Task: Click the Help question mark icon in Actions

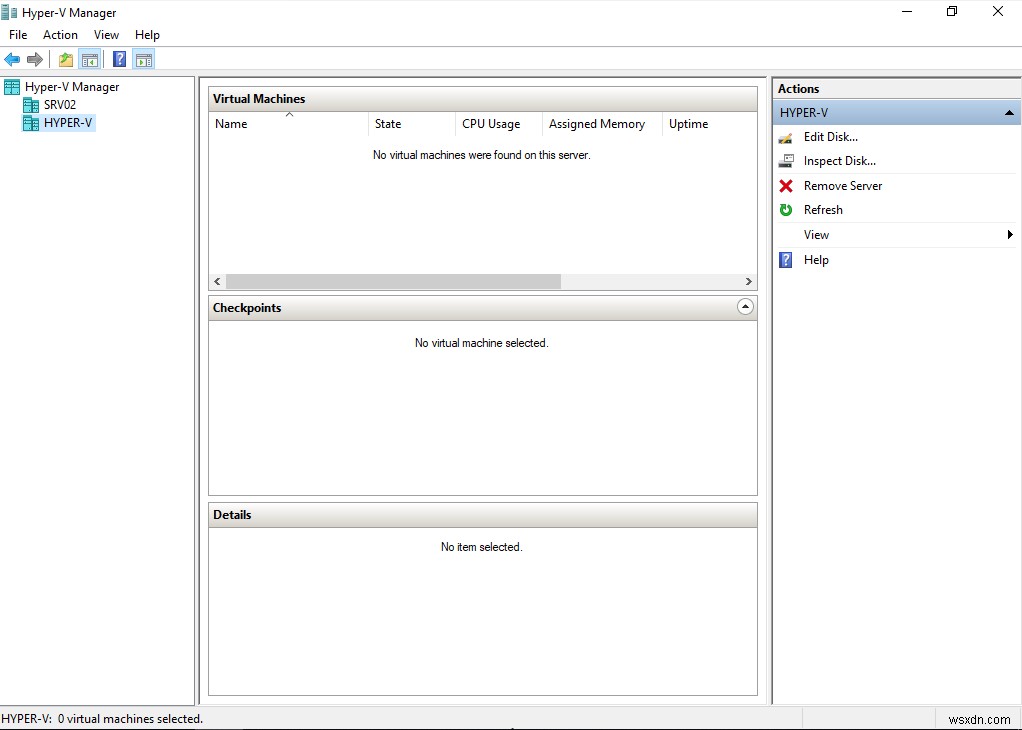Action: (x=786, y=260)
